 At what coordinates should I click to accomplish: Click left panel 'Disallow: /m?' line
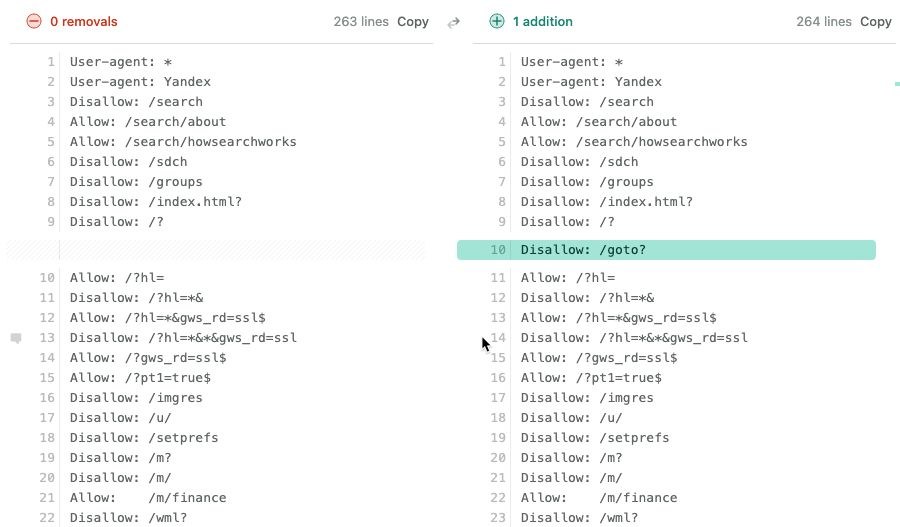point(121,458)
